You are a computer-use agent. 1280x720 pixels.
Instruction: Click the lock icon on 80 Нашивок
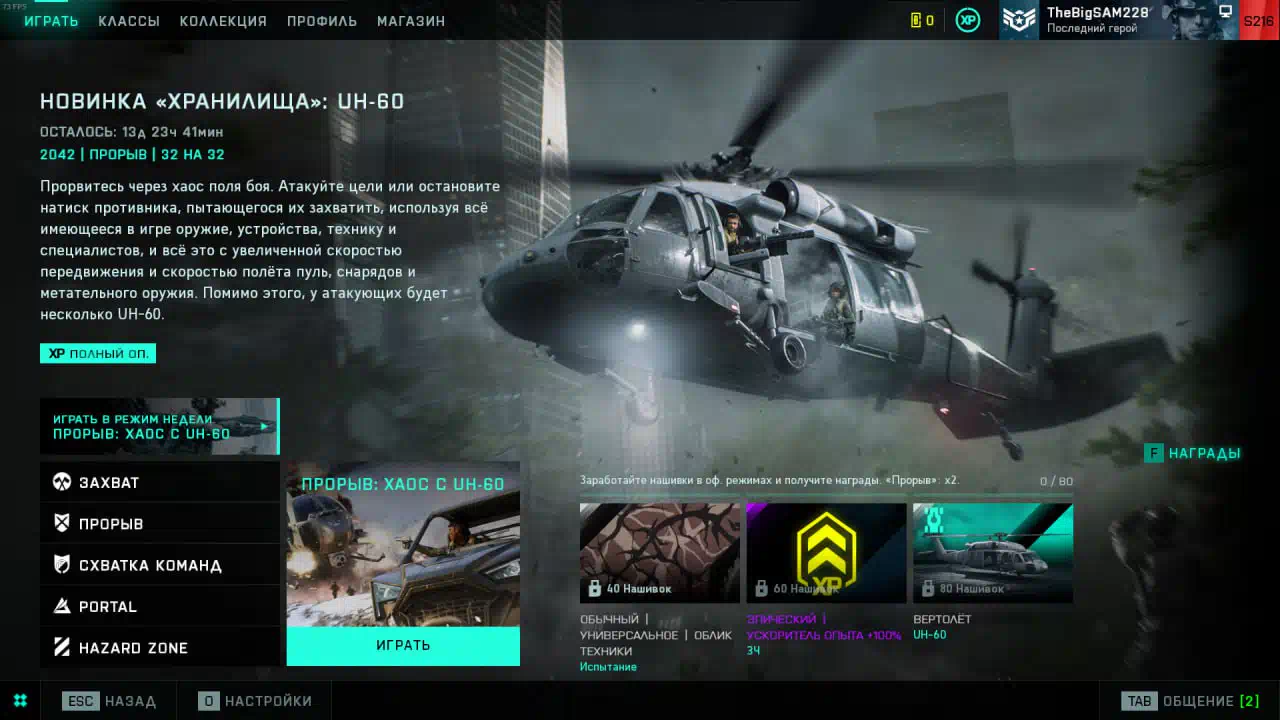pos(927,588)
